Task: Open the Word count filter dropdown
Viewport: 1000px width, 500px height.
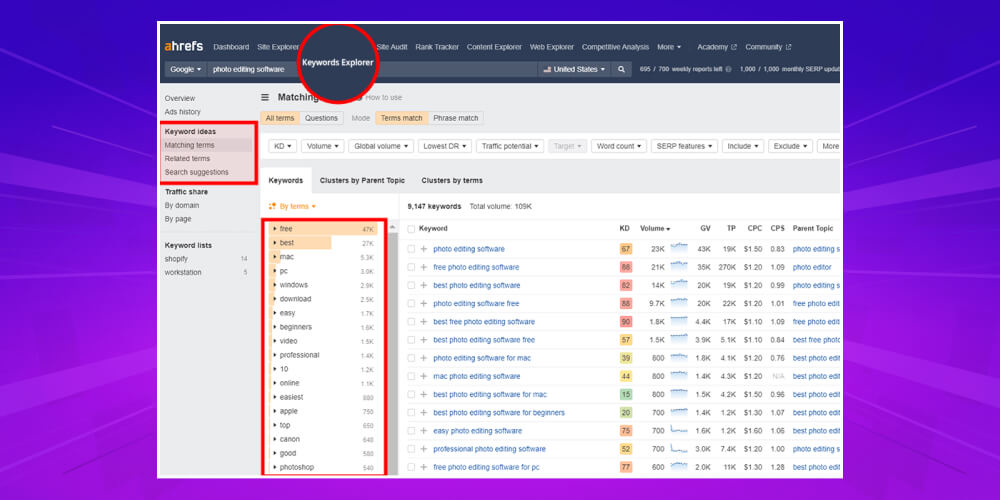Action: pyautogui.click(x=619, y=146)
